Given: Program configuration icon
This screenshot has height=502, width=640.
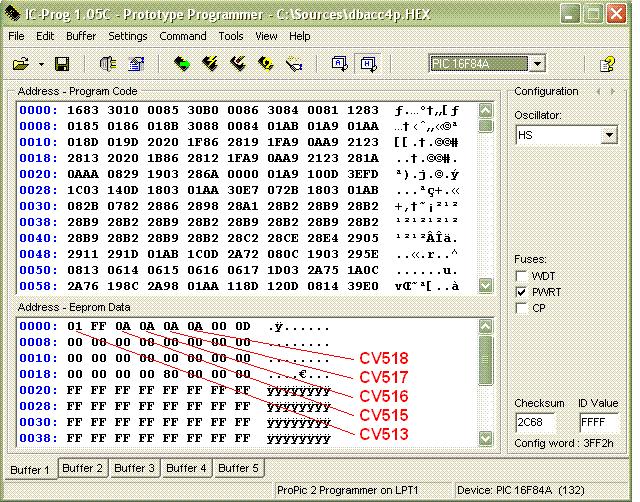Looking at the screenshot, I should pyautogui.click(x=238, y=64).
